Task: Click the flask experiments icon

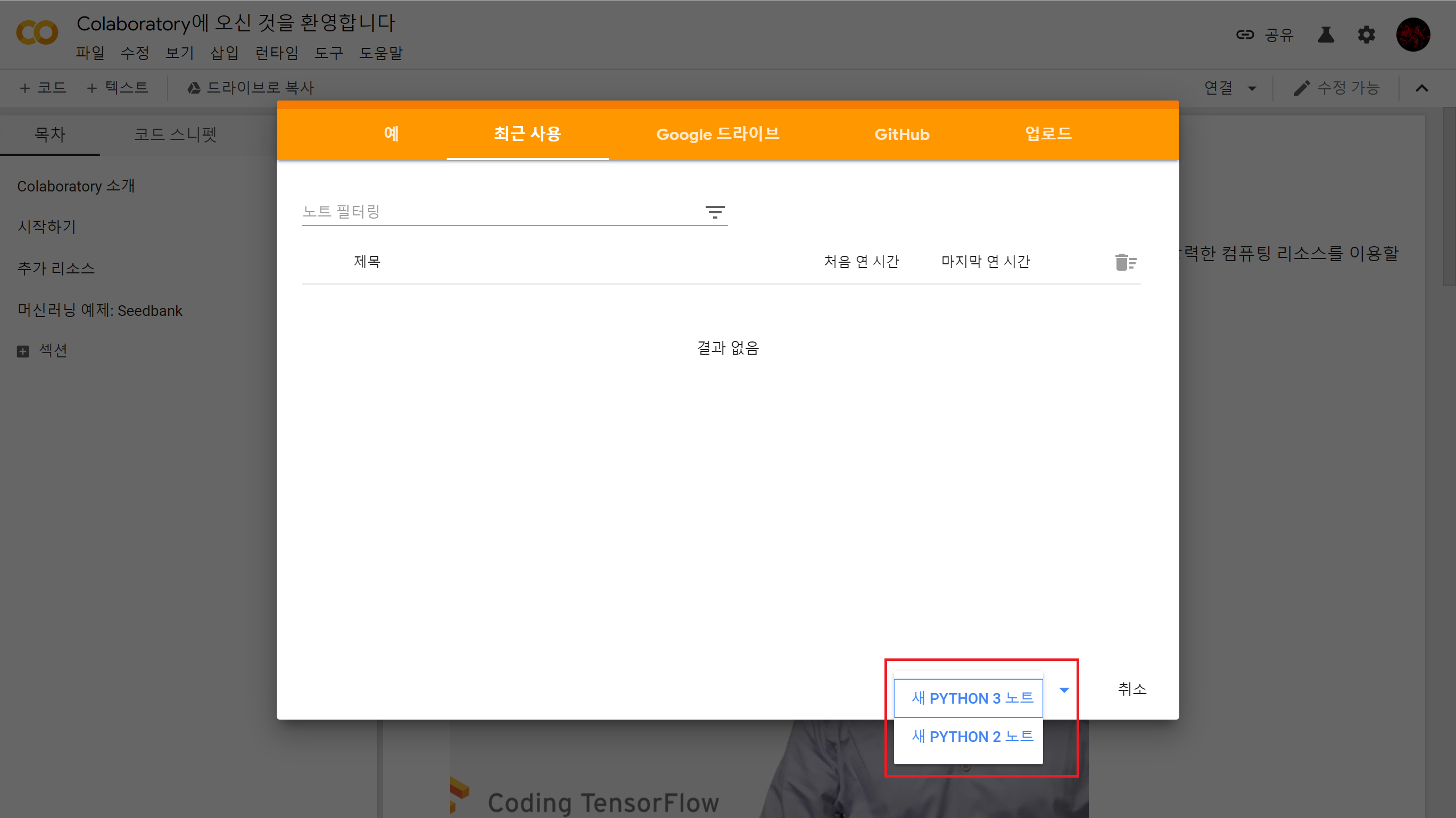Action: 1326,35
